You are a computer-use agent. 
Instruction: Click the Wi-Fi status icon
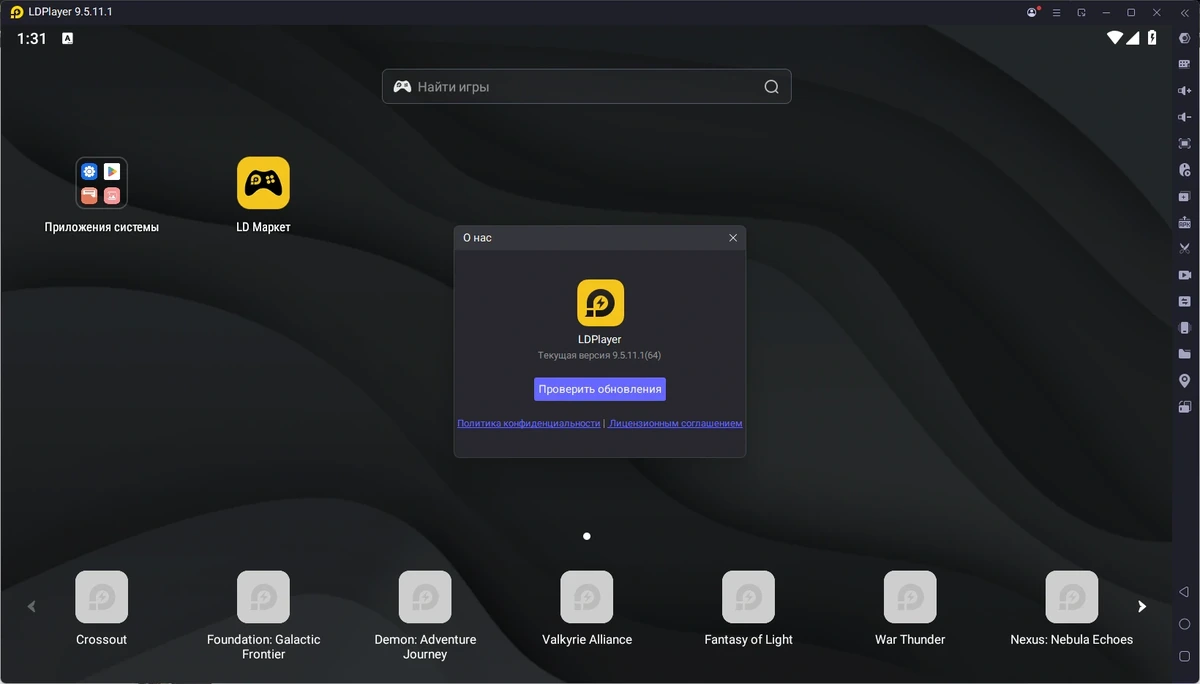(x=1114, y=38)
